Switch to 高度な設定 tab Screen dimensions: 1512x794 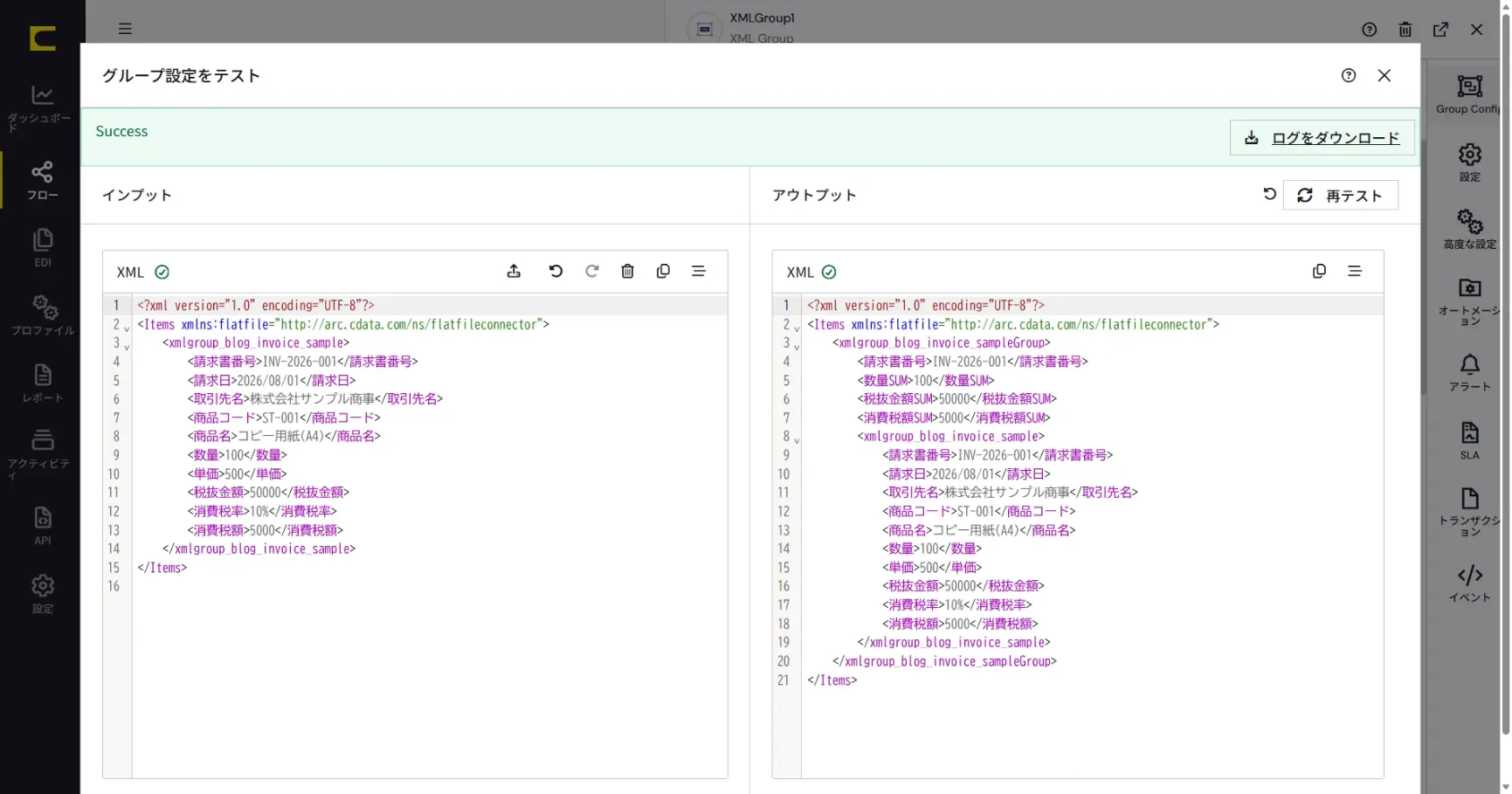(x=1469, y=230)
